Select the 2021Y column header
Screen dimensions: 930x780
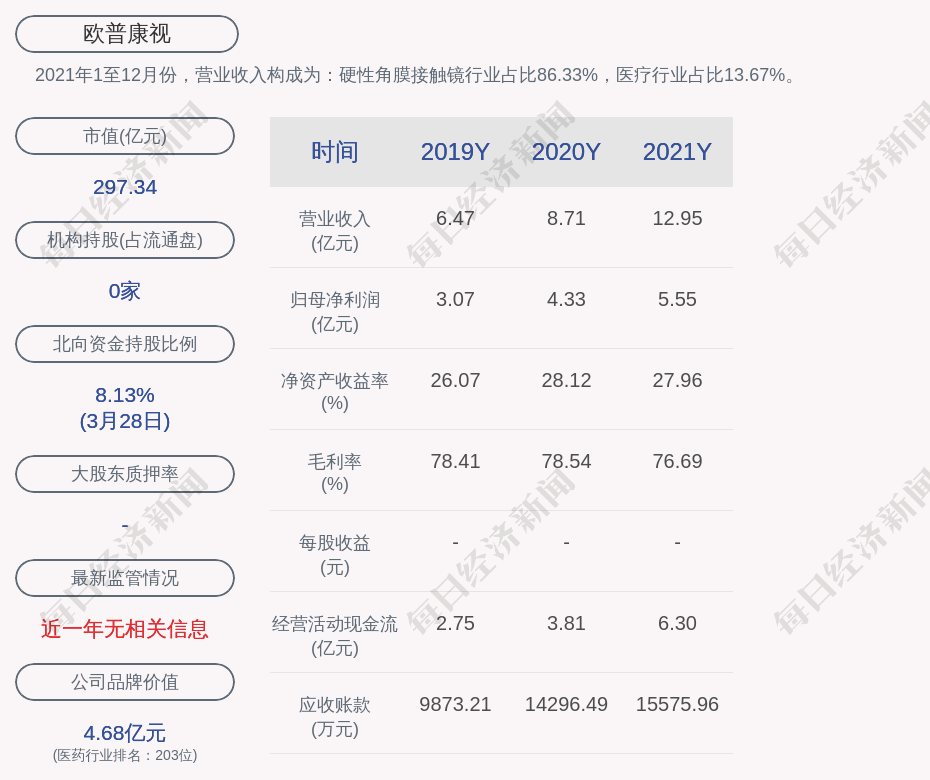point(677,152)
